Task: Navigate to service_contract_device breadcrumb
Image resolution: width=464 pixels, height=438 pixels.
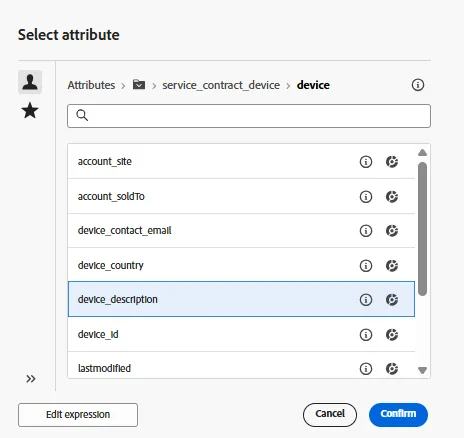Action: tap(221, 85)
